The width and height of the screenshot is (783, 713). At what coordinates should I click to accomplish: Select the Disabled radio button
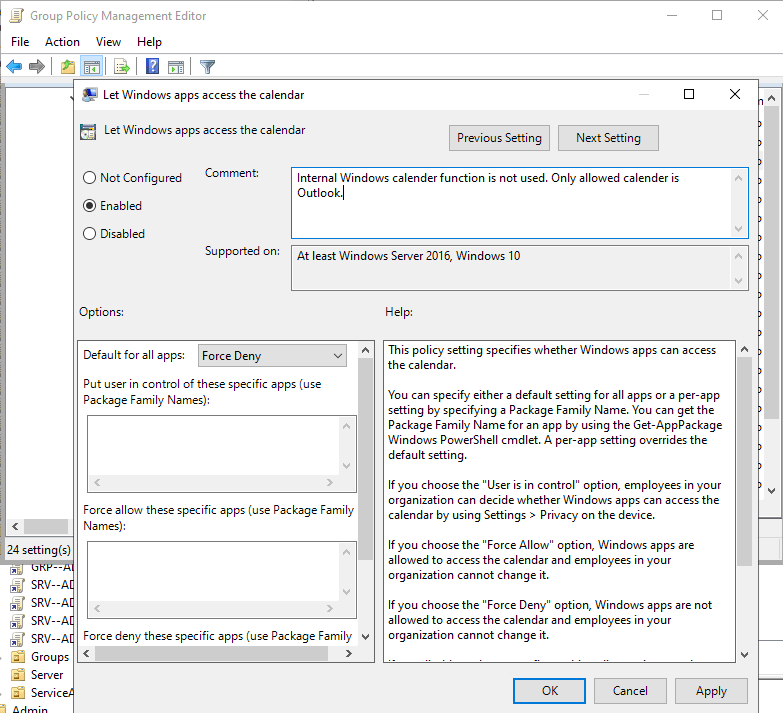click(89, 234)
